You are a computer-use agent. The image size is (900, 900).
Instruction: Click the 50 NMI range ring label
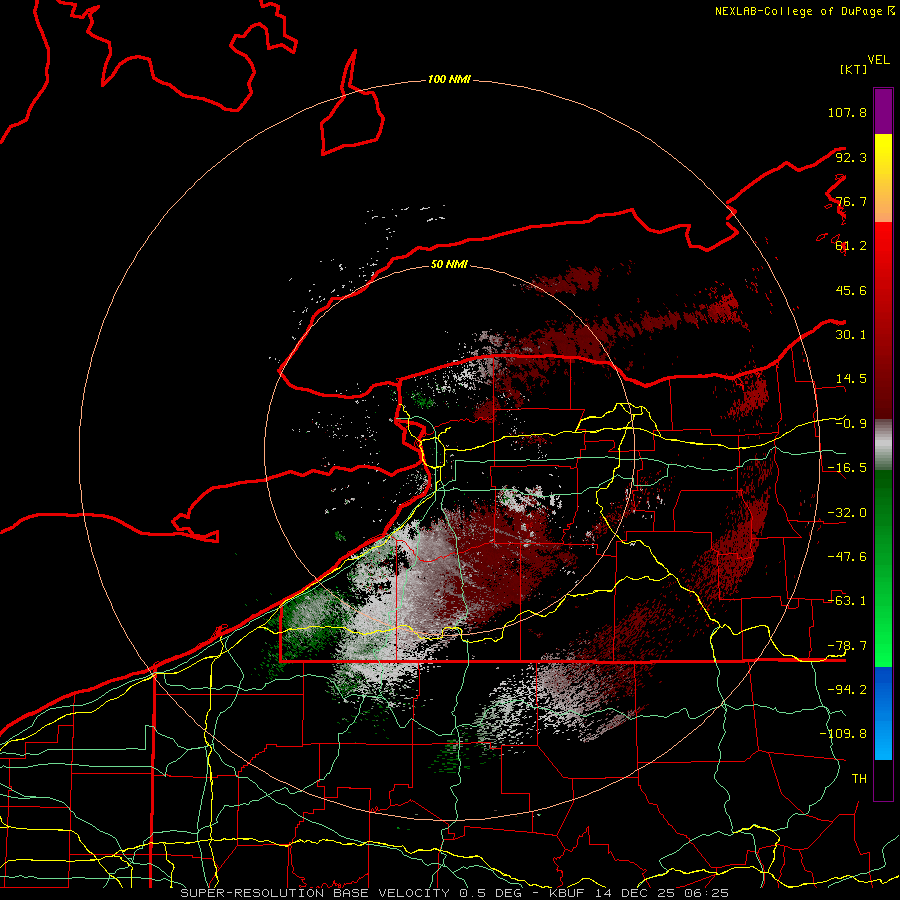tap(449, 264)
